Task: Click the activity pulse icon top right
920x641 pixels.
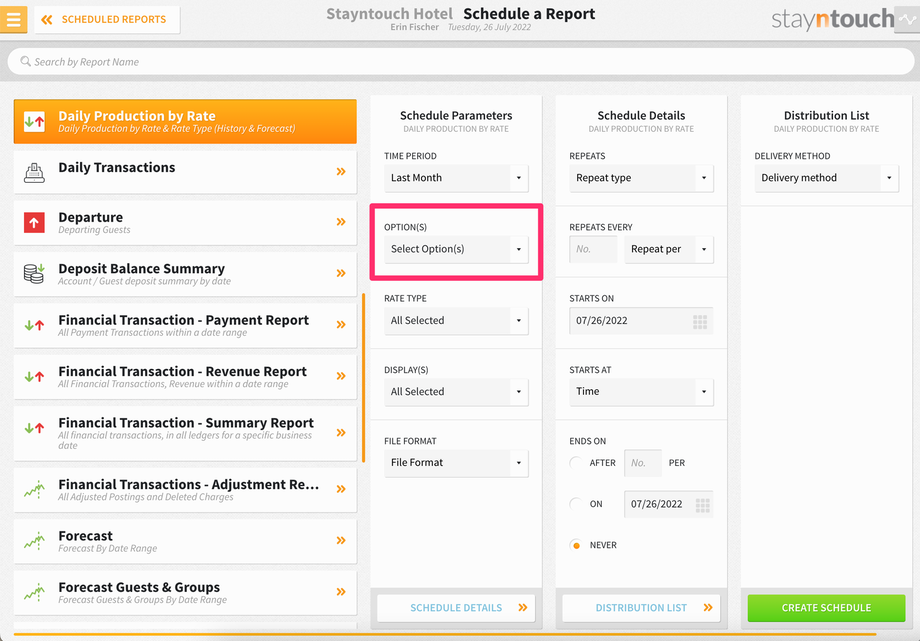Action: 907,19
